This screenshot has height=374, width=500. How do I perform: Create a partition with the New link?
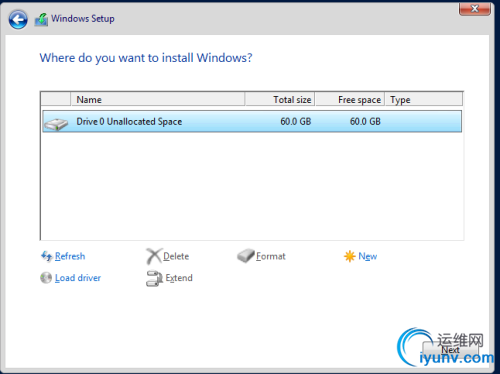tap(368, 256)
